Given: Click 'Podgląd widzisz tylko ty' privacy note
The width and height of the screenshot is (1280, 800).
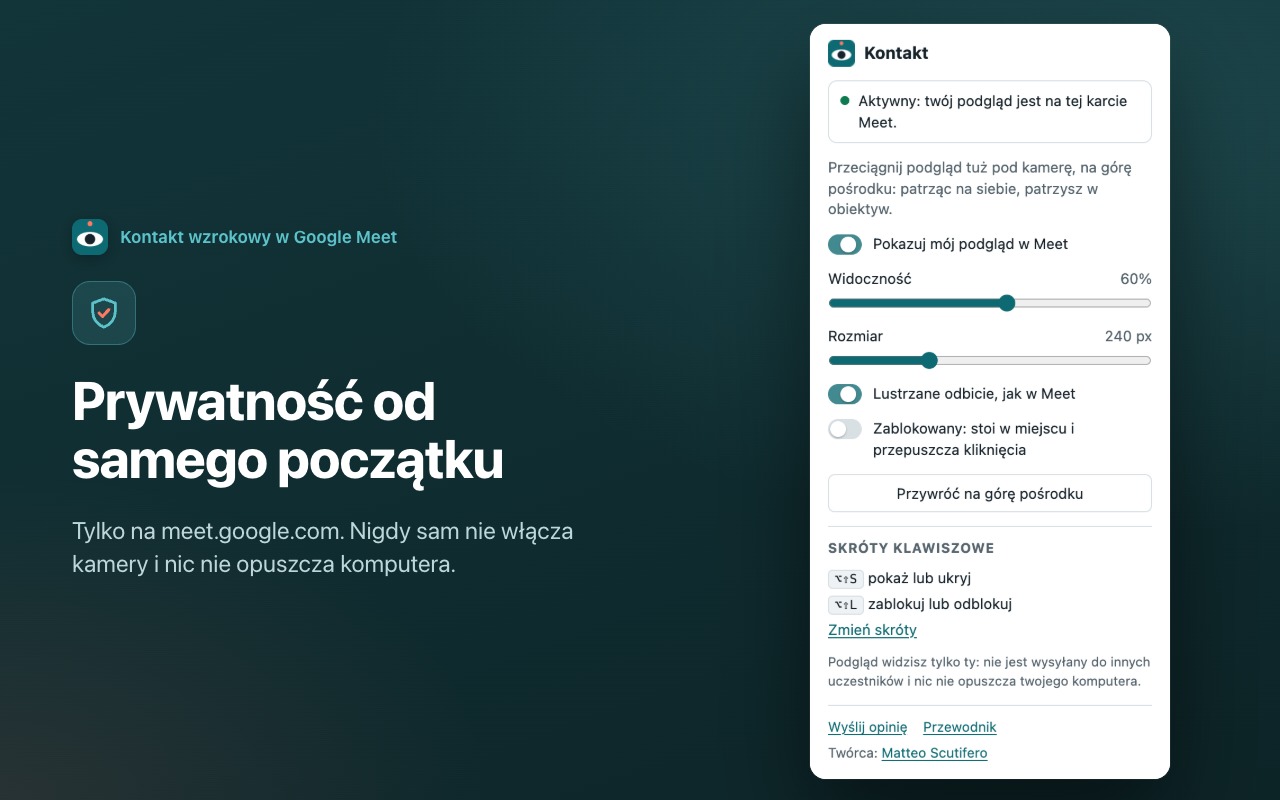Looking at the screenshot, I should pos(989,671).
